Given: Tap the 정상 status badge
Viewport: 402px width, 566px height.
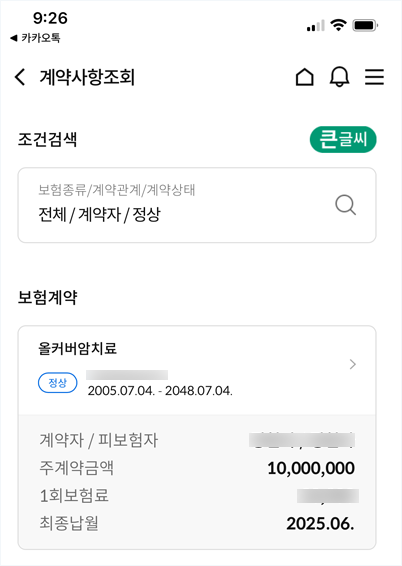Looking at the screenshot, I should (x=58, y=383).
